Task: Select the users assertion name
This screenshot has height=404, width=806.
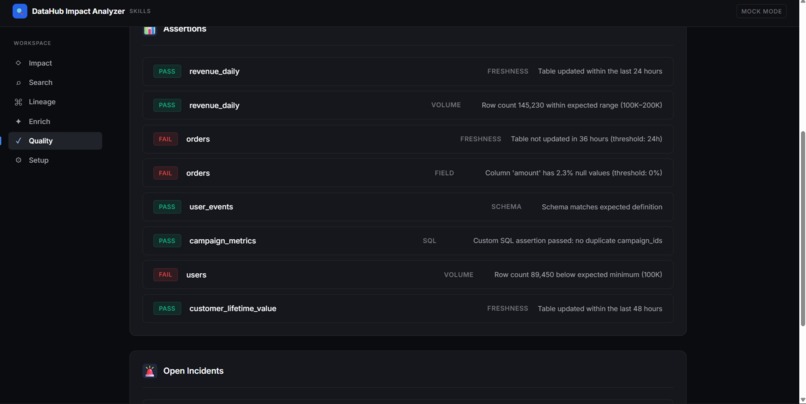Action: coord(196,275)
